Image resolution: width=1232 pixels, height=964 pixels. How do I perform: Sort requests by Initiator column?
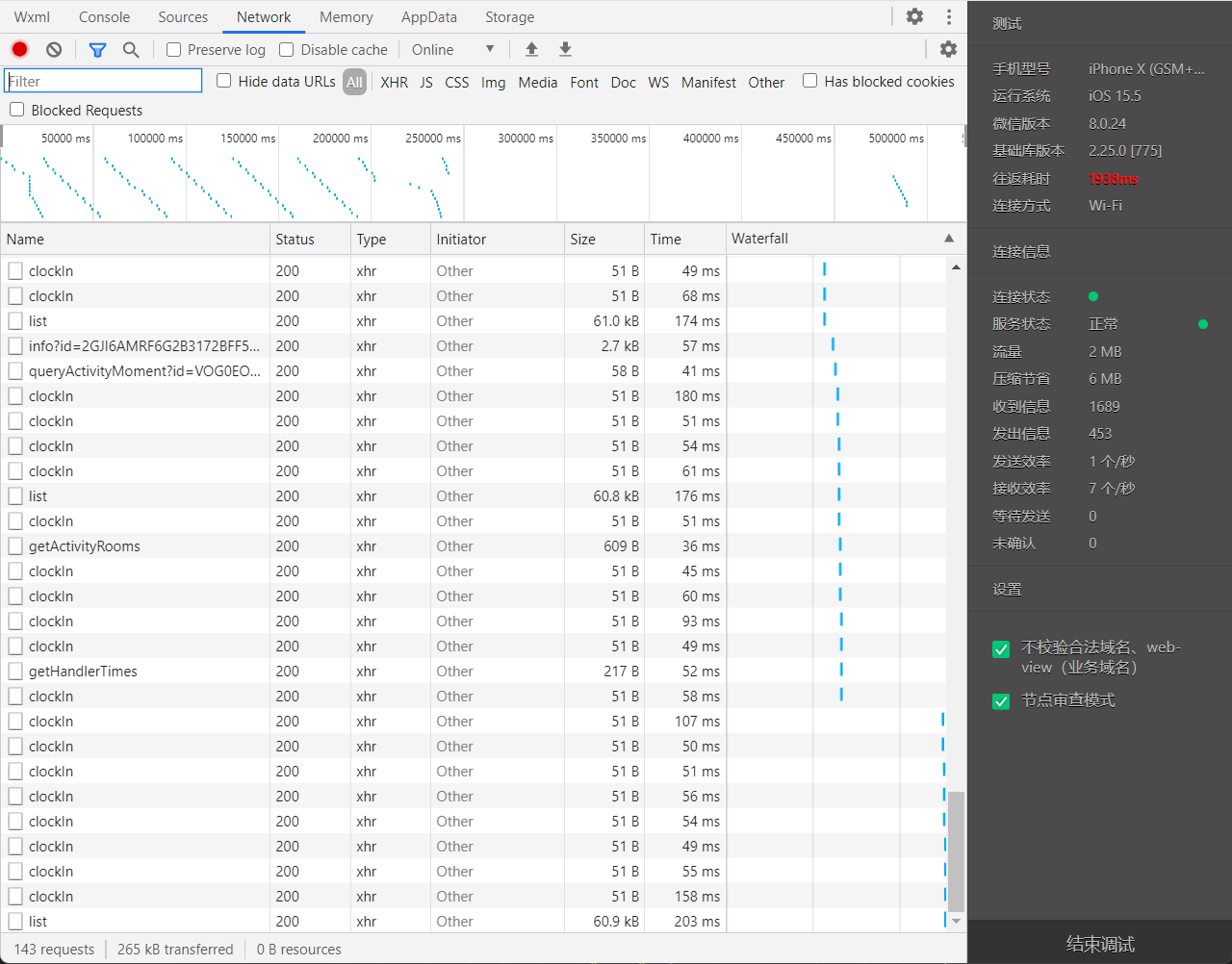coord(497,239)
